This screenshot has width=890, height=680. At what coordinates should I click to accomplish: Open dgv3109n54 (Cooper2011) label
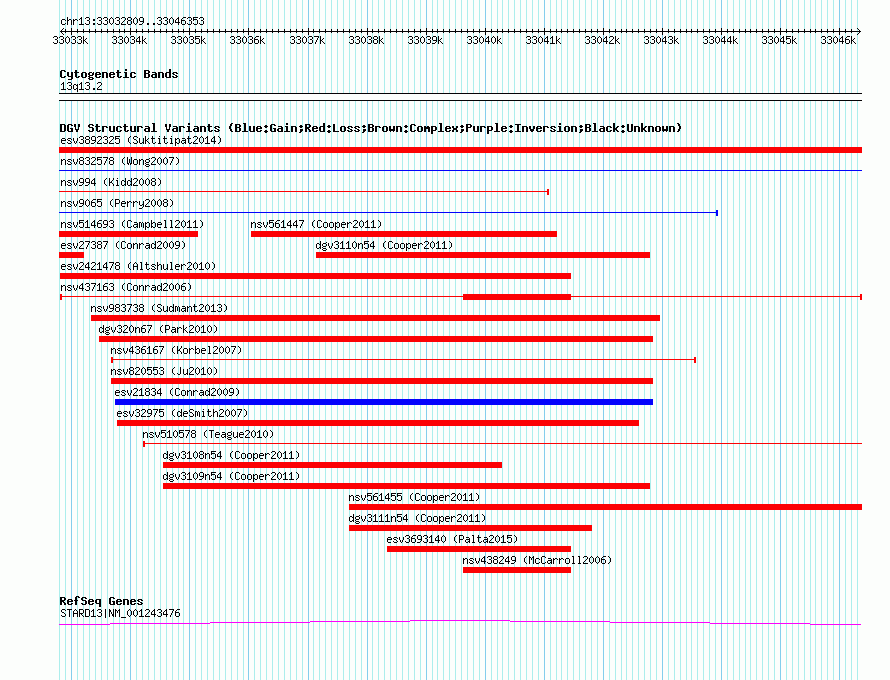[231, 476]
